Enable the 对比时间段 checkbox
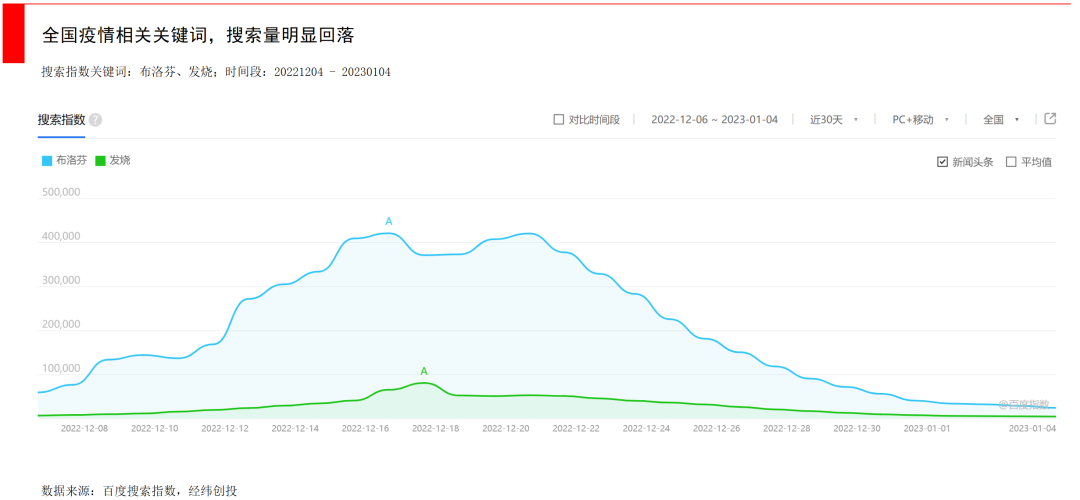This screenshot has height=500, width=1080. pos(559,120)
